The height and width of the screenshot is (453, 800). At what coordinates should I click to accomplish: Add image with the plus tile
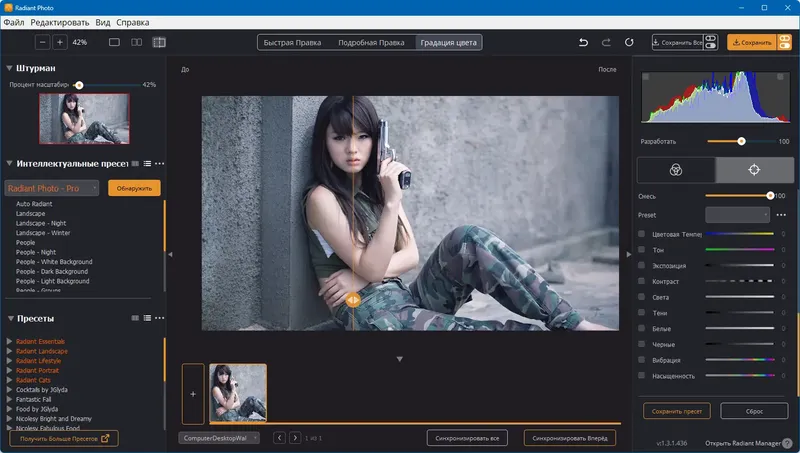[194, 394]
